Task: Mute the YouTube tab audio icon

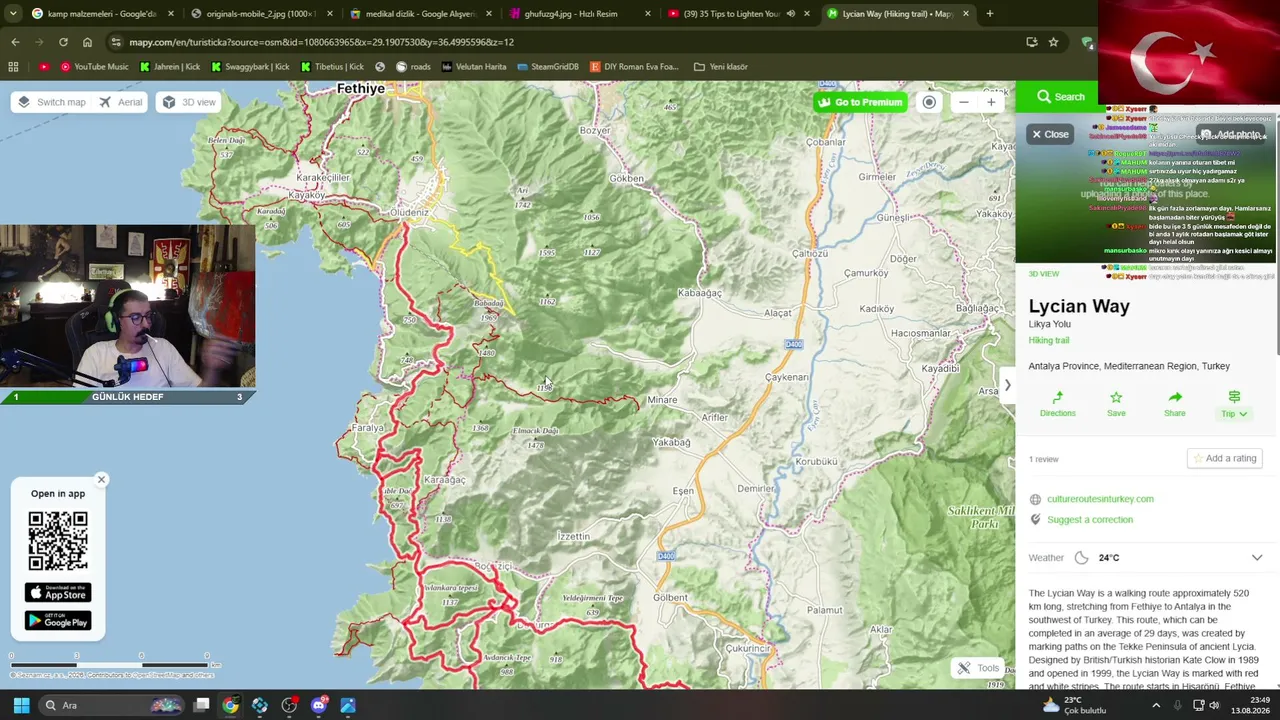Action: pos(790,14)
